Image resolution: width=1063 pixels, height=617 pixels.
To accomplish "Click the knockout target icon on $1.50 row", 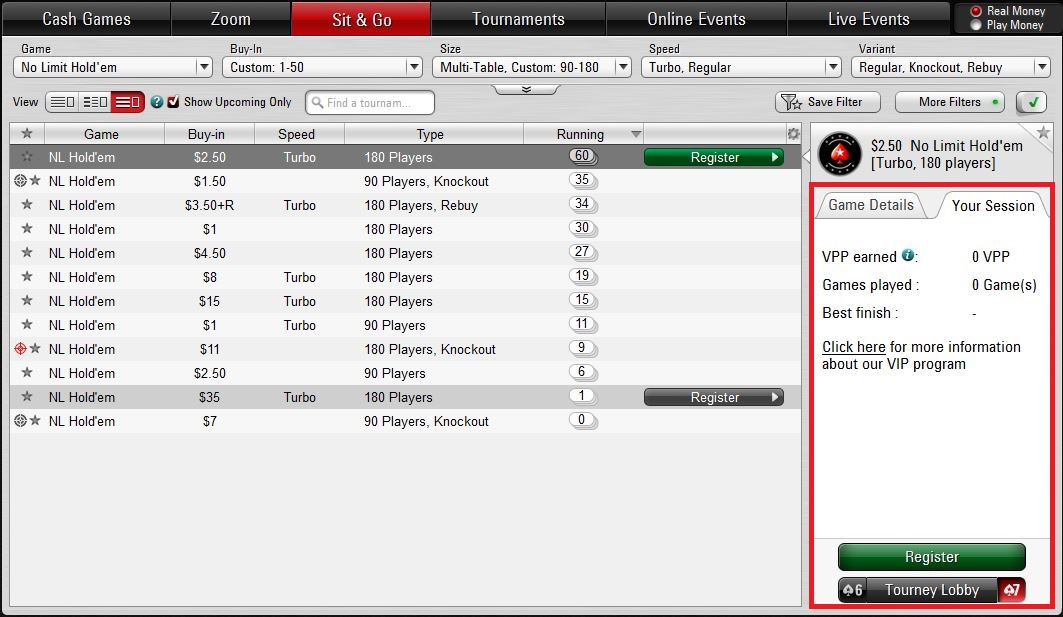I will (20, 180).
